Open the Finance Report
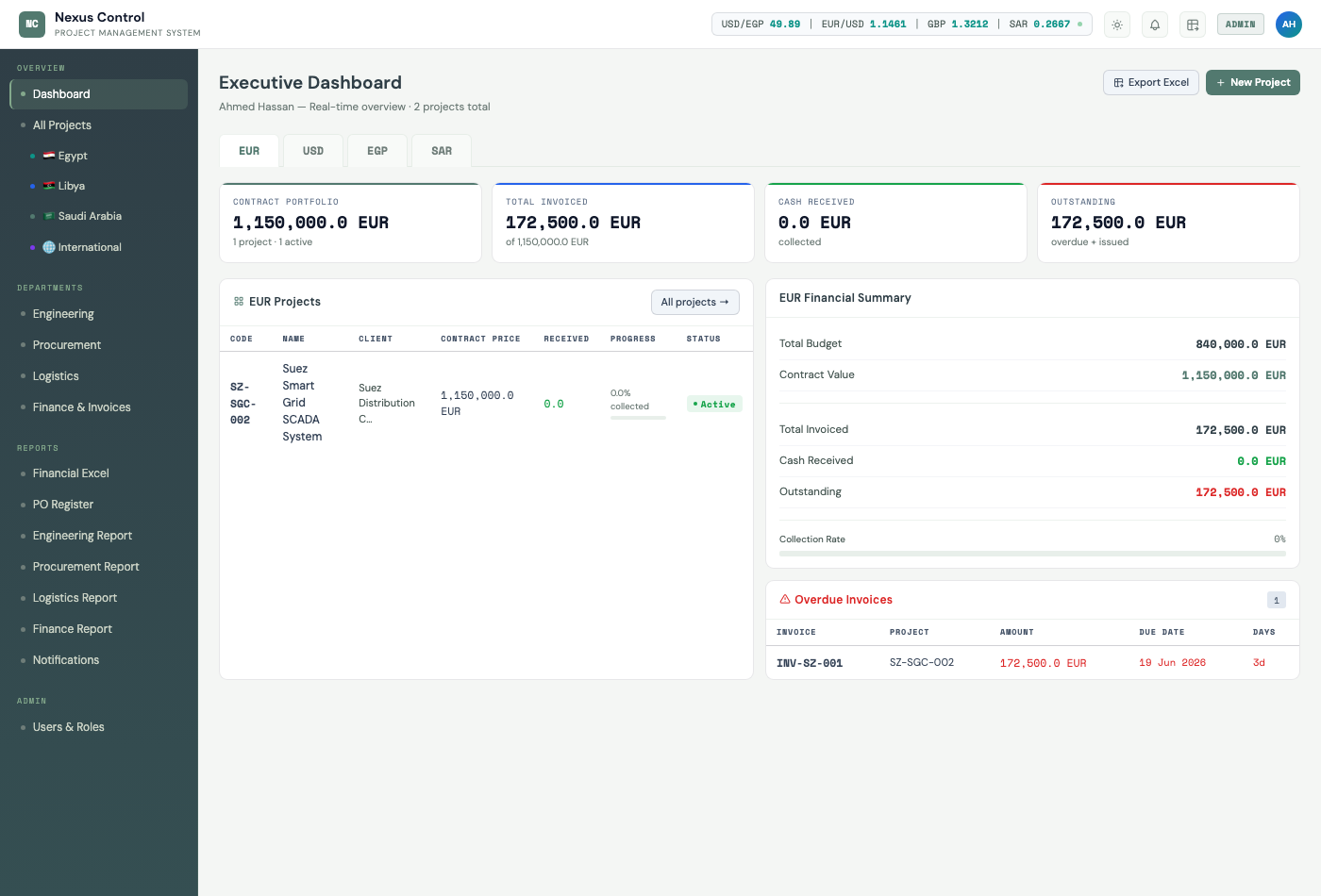 [98, 629]
